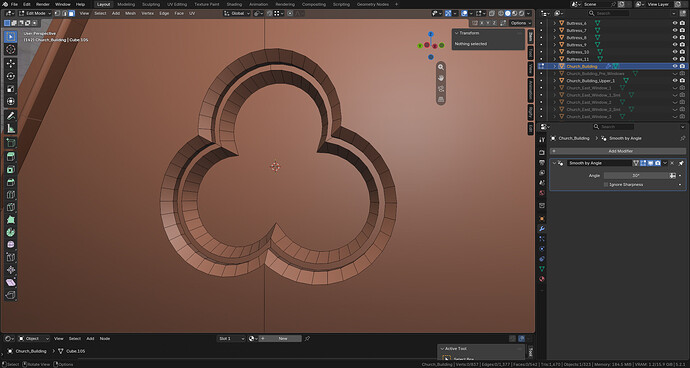Open the Slot 1 material slot dropdown
The width and height of the screenshot is (690, 368).
click(231, 339)
